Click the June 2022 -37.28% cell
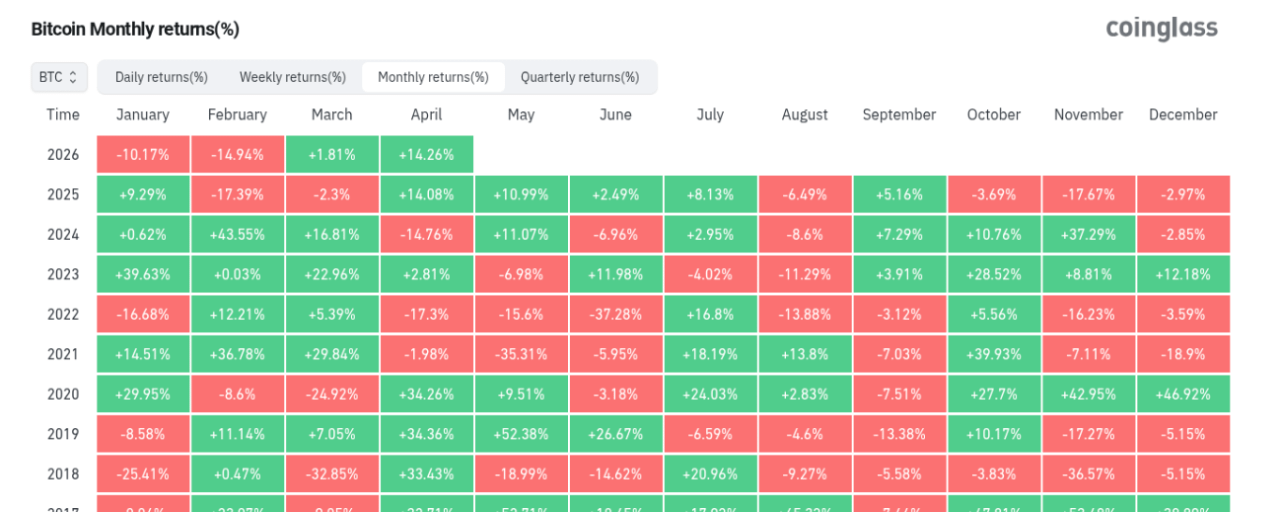 615,315
